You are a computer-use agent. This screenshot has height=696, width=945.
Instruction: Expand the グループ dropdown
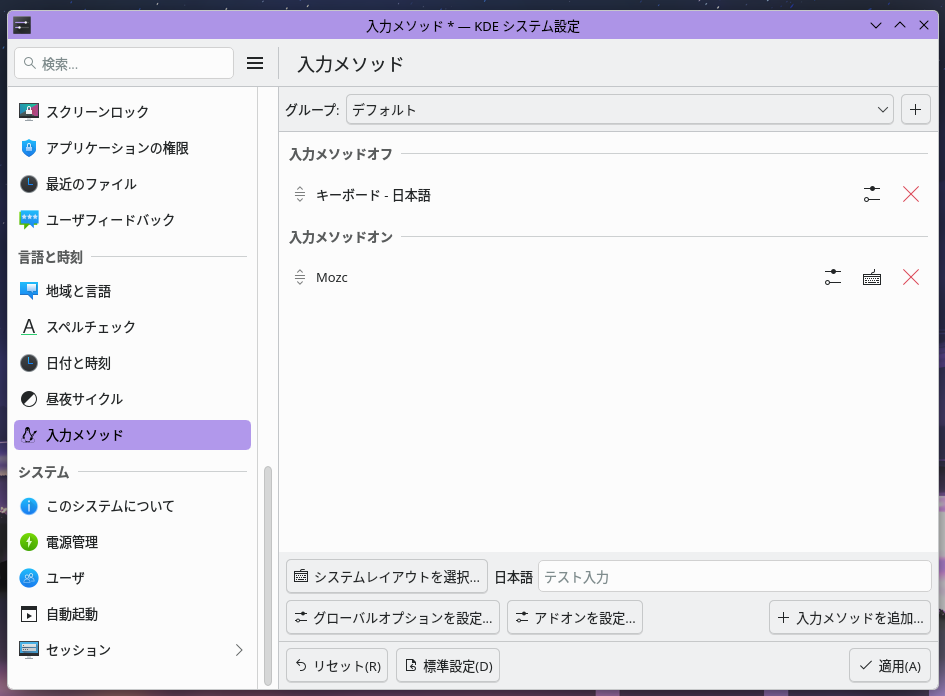pos(619,109)
